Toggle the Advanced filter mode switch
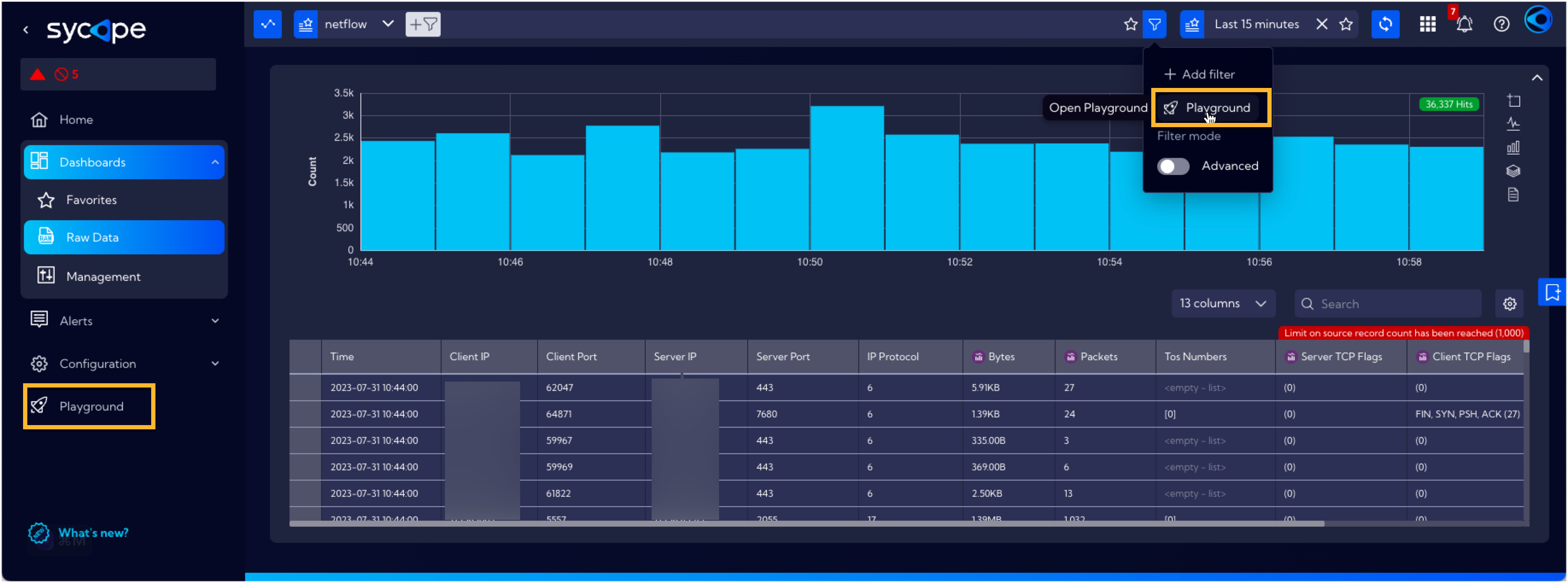 point(1173,166)
